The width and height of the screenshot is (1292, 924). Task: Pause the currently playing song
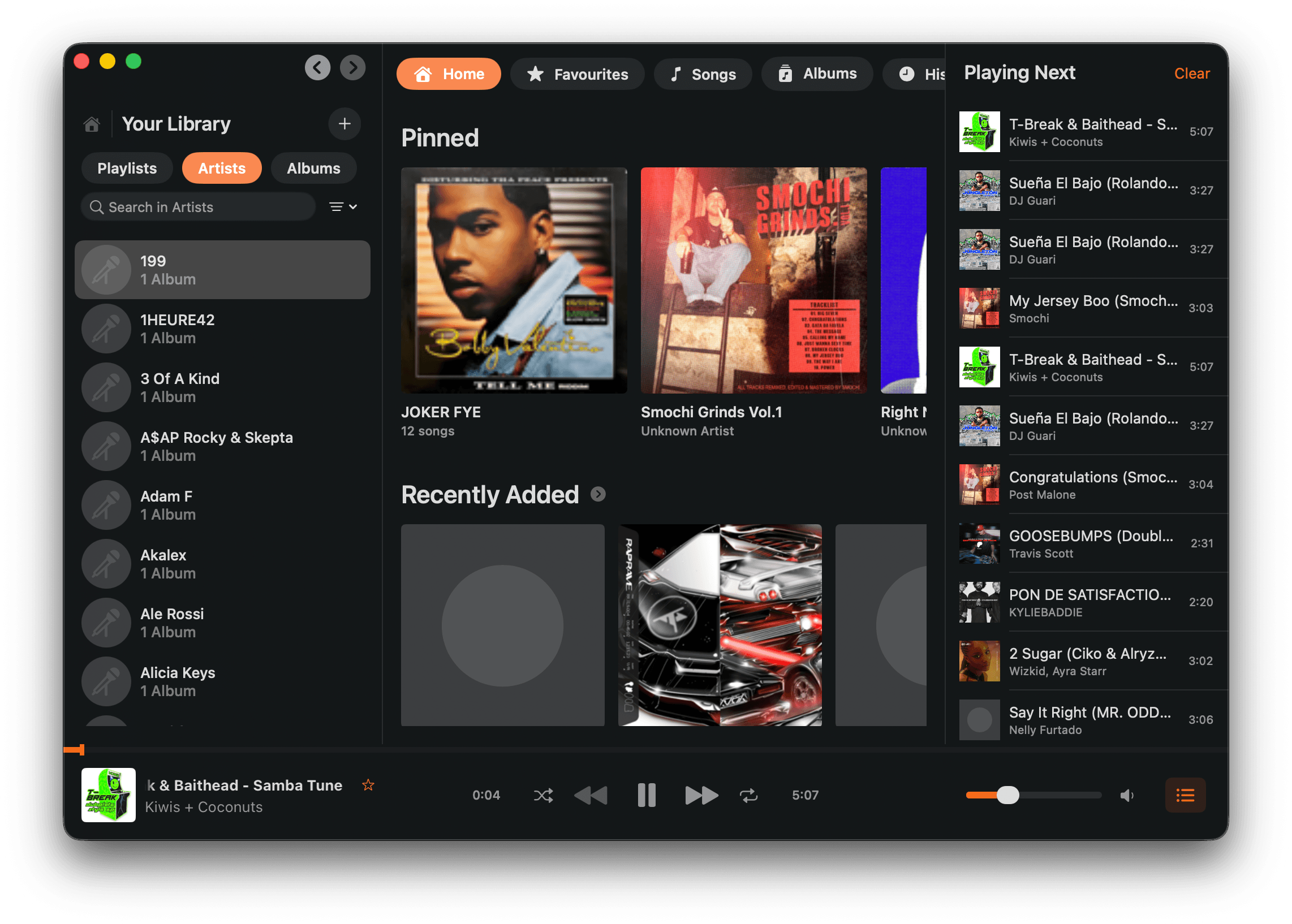(646, 795)
